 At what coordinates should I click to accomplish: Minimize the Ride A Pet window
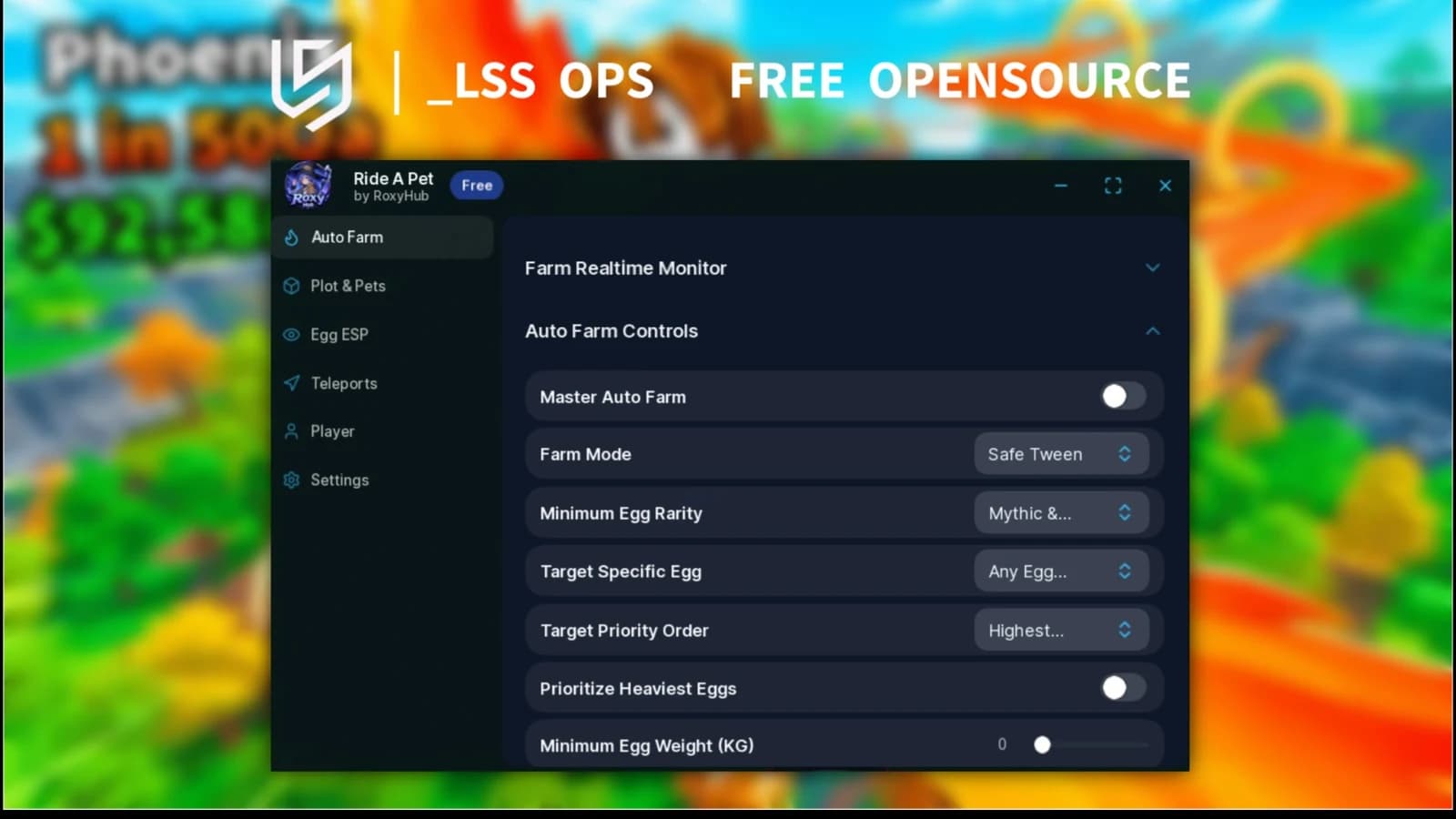(1061, 186)
